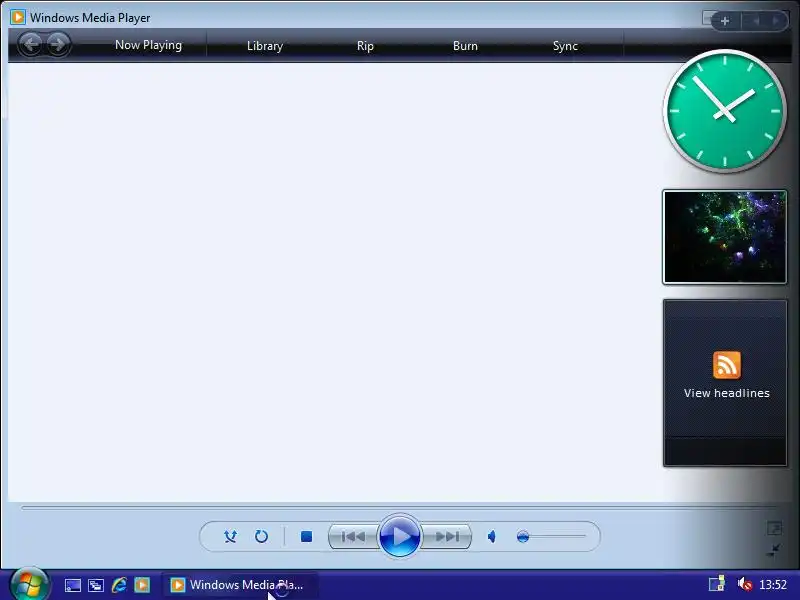Image resolution: width=800 pixels, height=600 pixels.
Task: Click View headlines in feed gadget
Action: click(727, 393)
